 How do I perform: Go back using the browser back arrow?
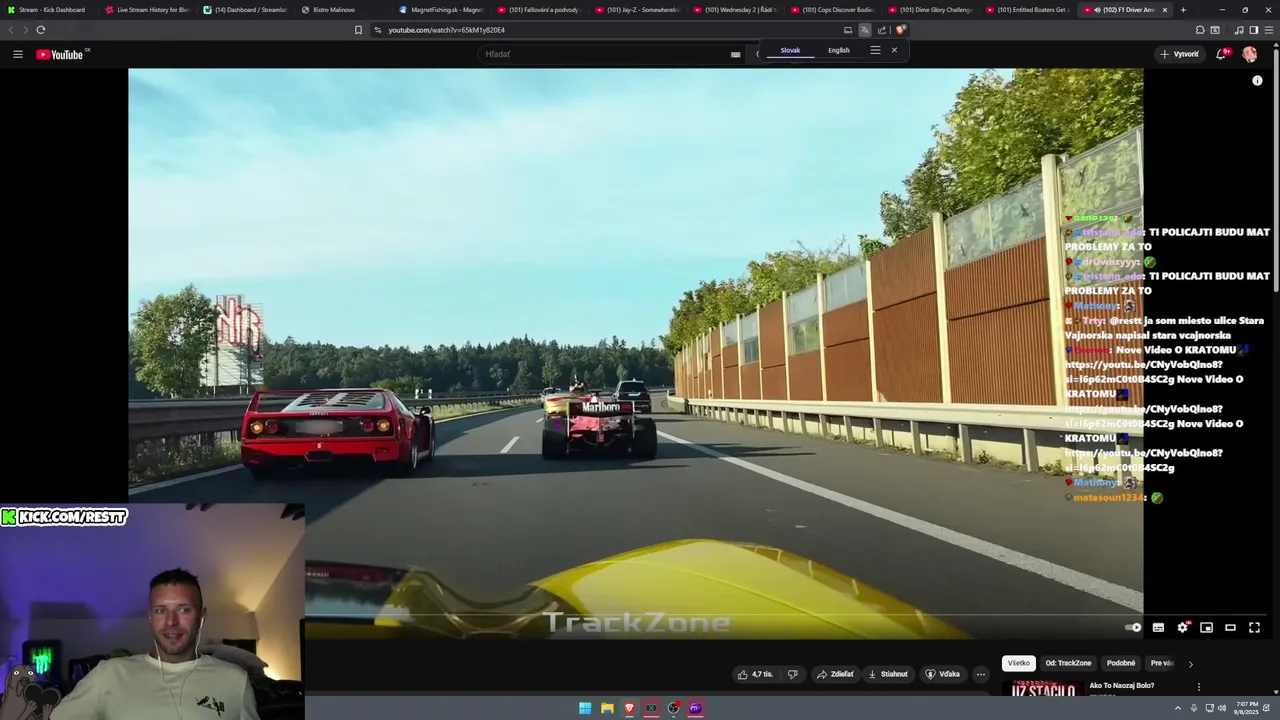coord(12,30)
